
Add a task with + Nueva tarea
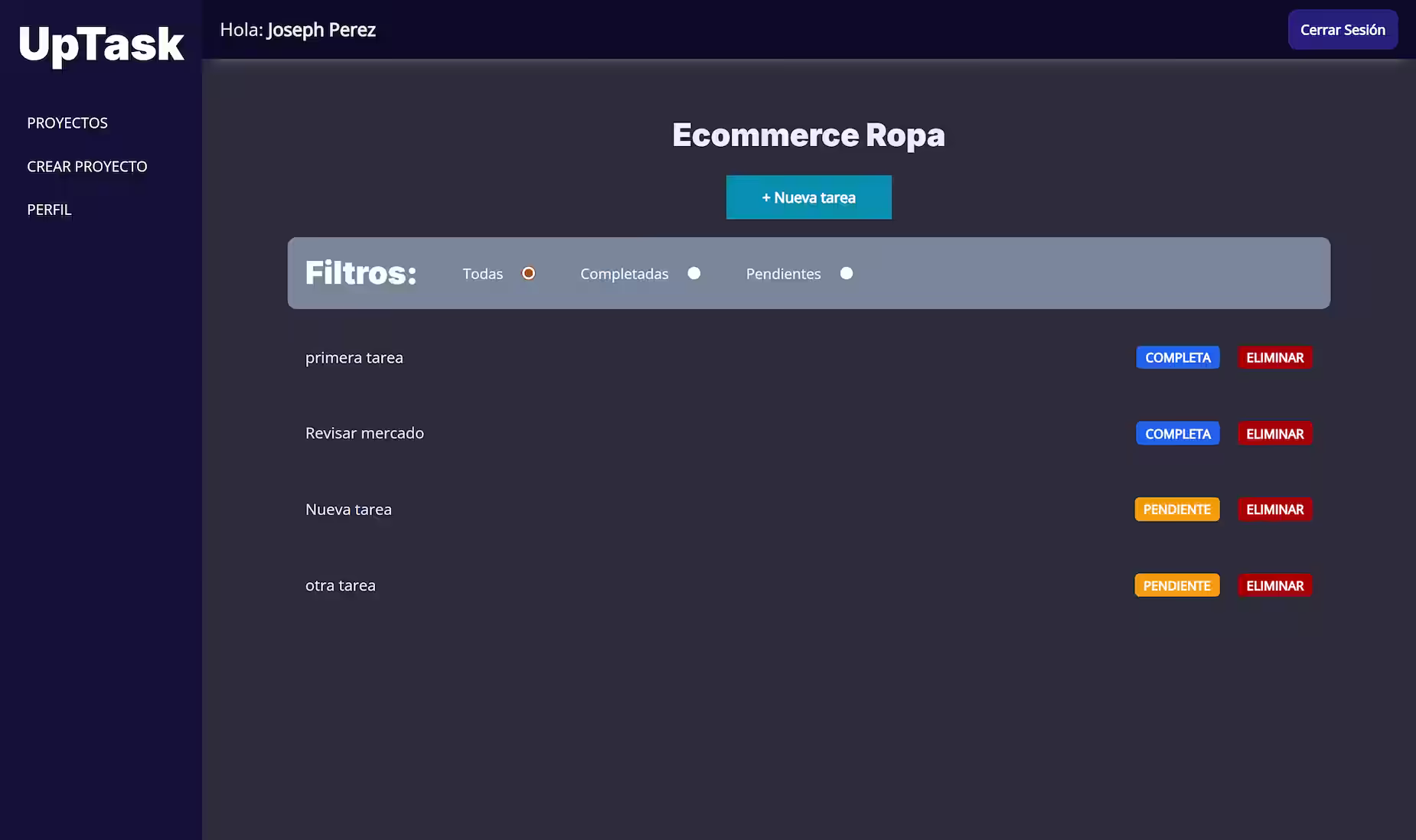point(808,197)
